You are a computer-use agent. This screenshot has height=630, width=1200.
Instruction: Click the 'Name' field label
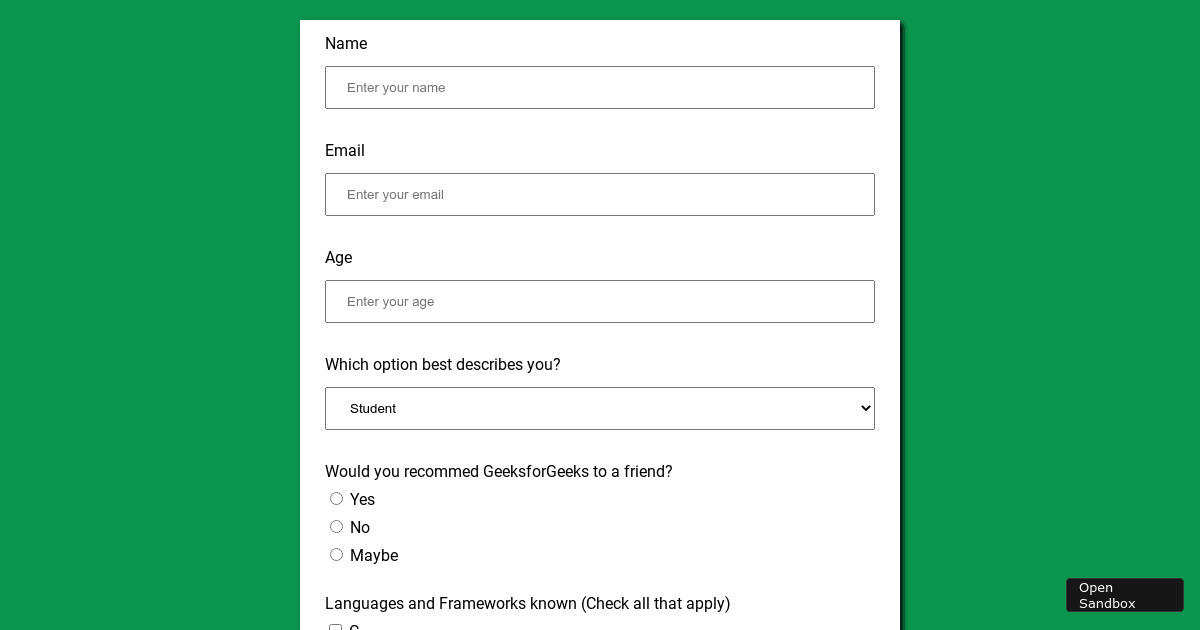click(x=346, y=44)
